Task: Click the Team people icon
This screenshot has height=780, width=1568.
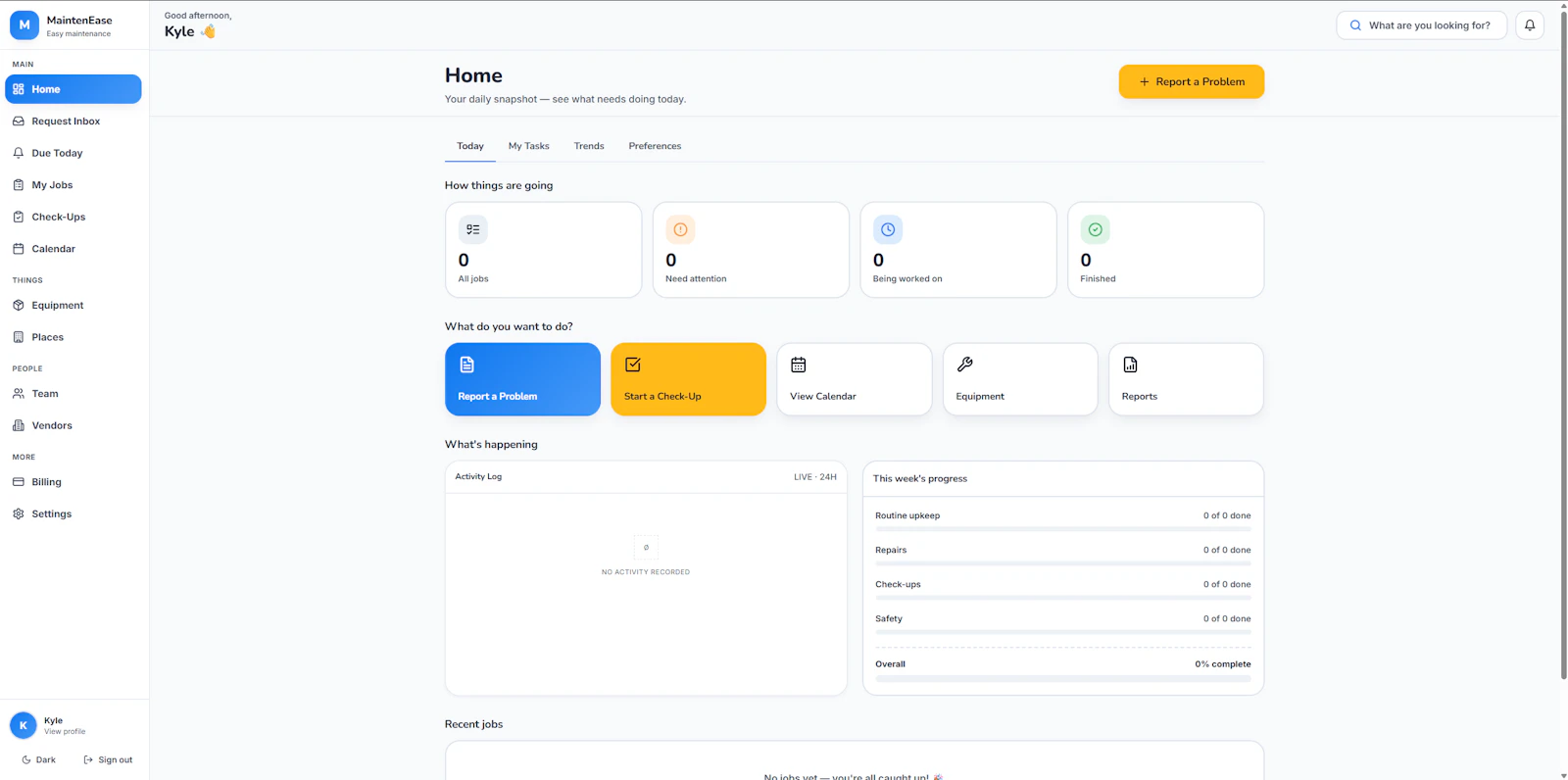Action: pos(19,394)
